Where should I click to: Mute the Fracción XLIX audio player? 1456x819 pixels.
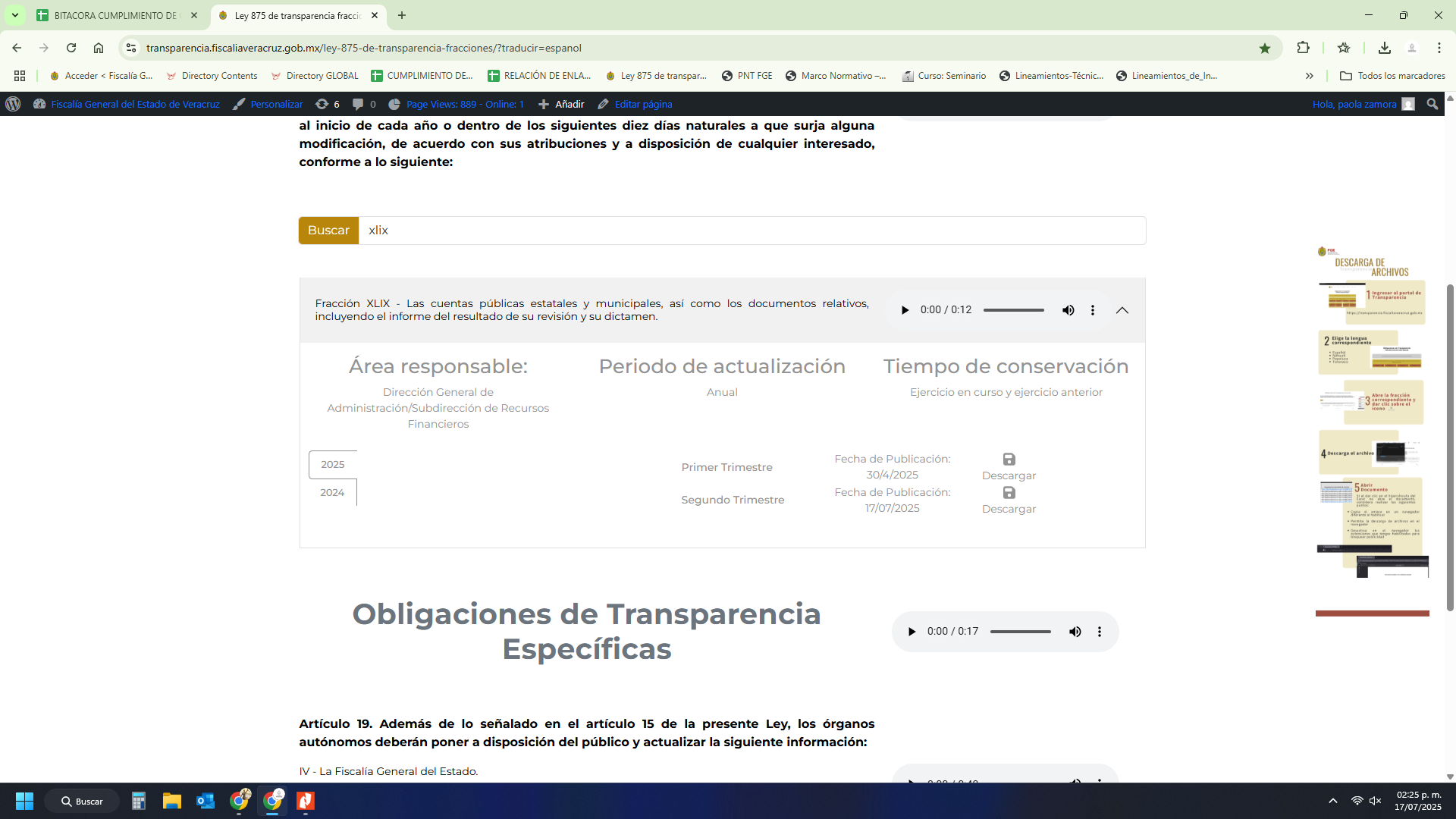pos(1068,310)
